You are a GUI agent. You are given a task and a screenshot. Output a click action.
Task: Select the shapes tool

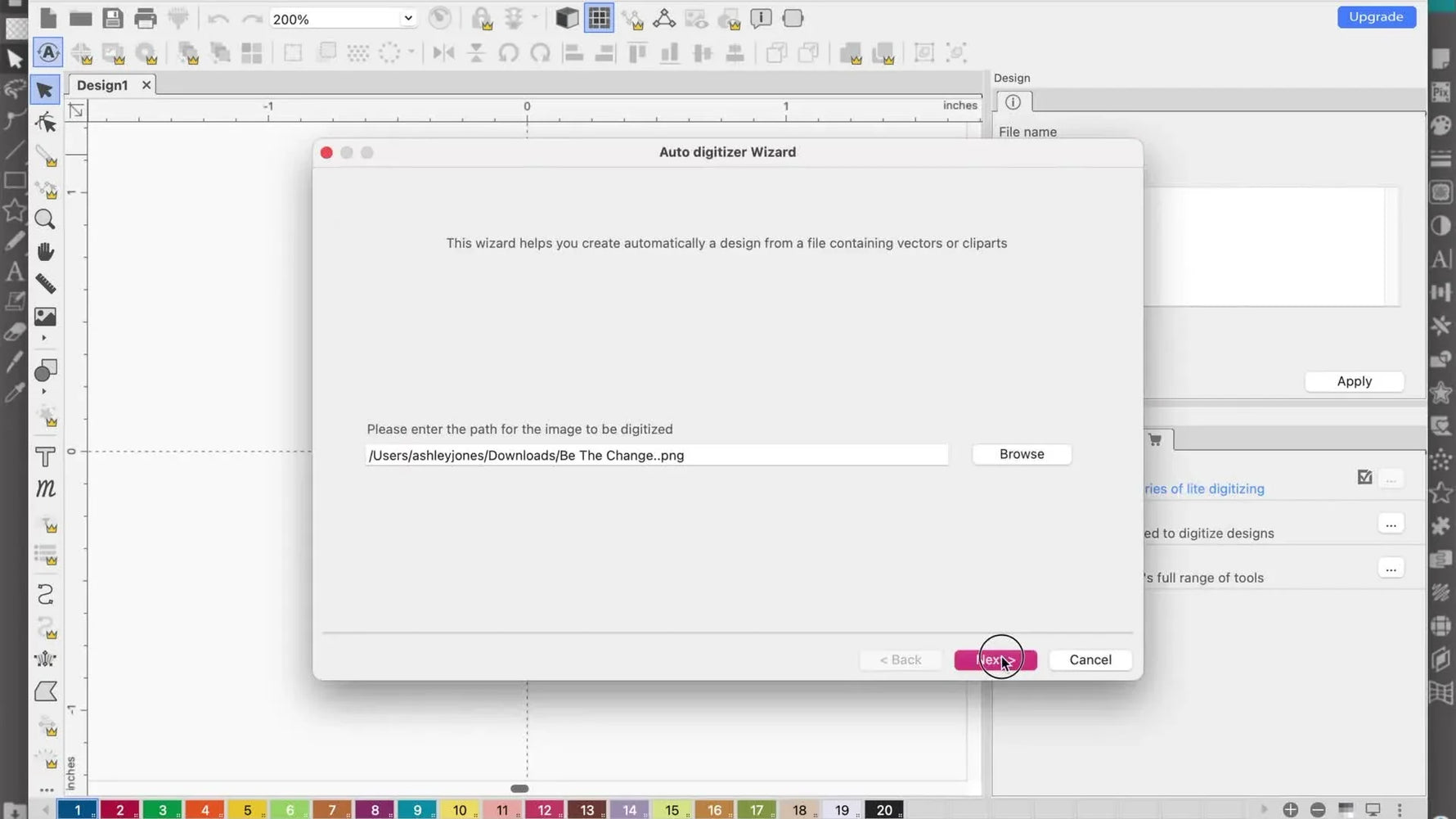tap(46, 371)
